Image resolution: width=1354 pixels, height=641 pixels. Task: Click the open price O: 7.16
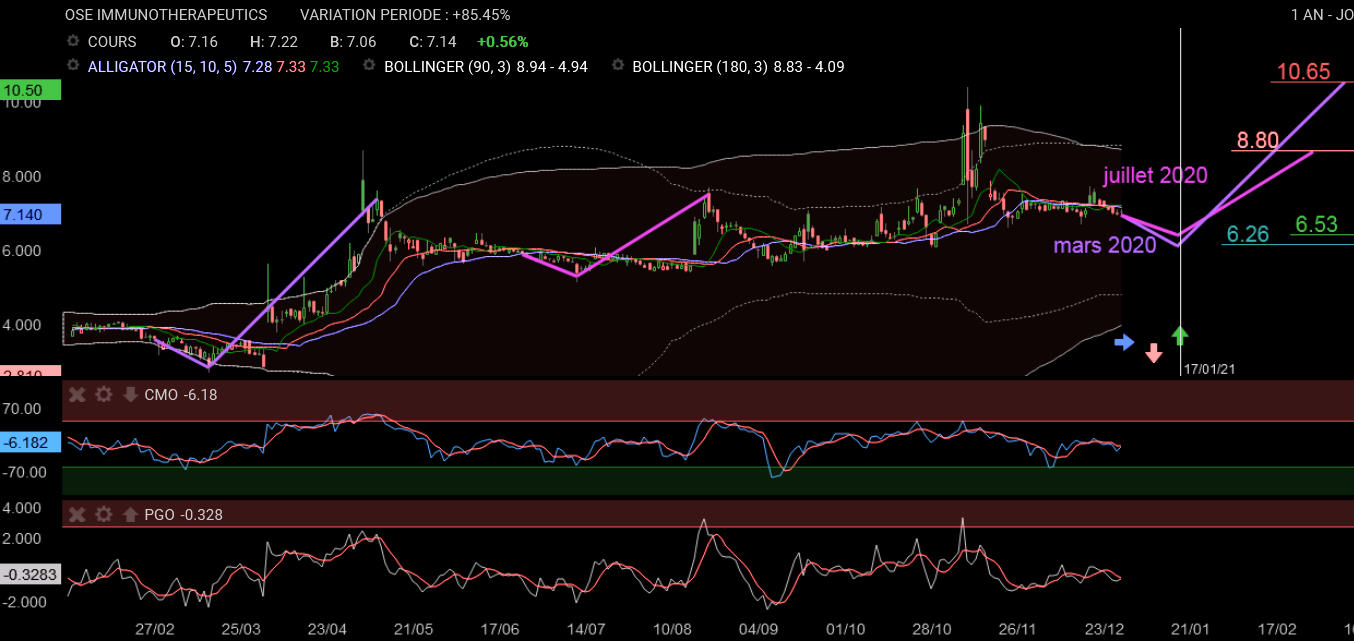pos(194,42)
